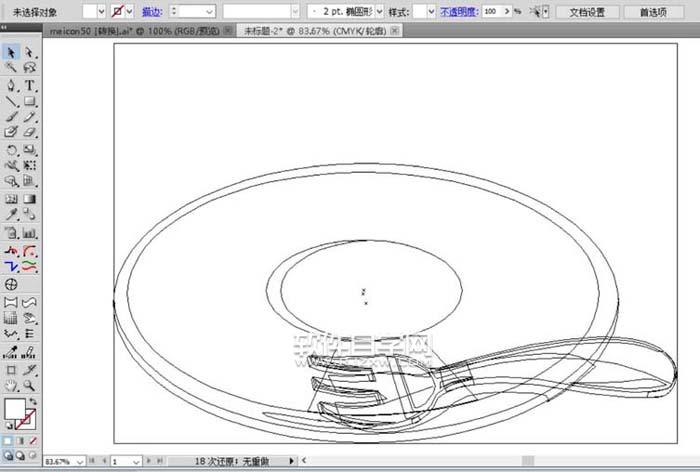Select the Scale tool
Screen dimensions: 700x472
[x=29, y=150]
